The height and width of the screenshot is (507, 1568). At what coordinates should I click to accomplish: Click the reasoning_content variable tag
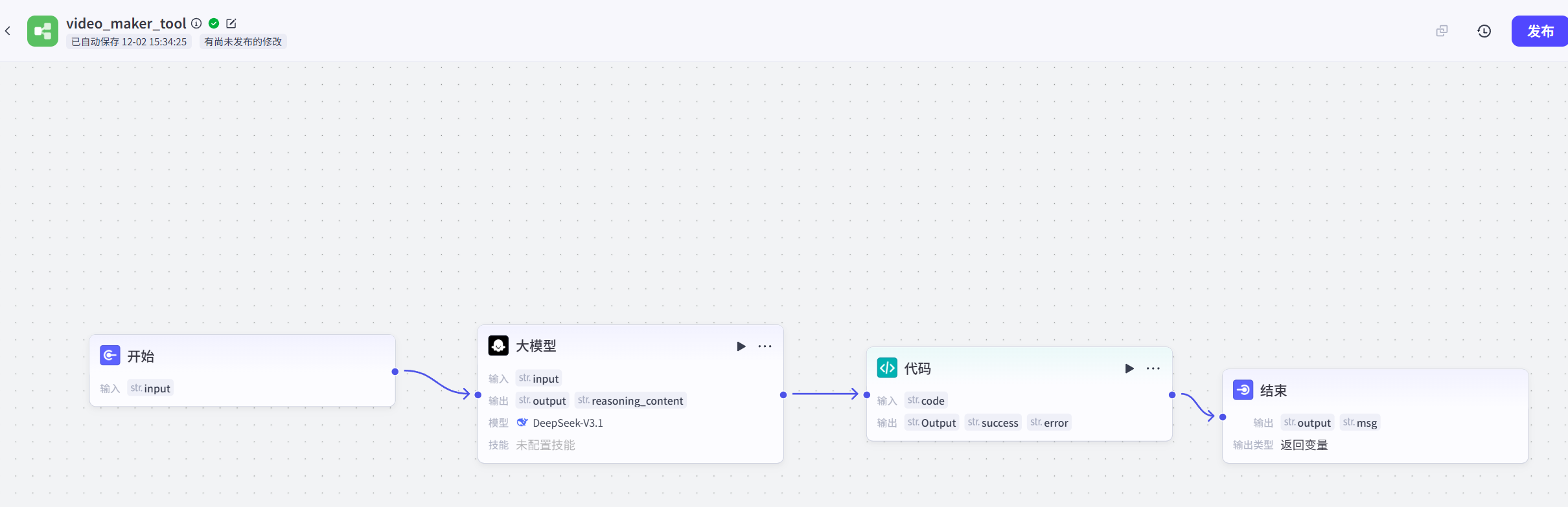[x=630, y=401]
